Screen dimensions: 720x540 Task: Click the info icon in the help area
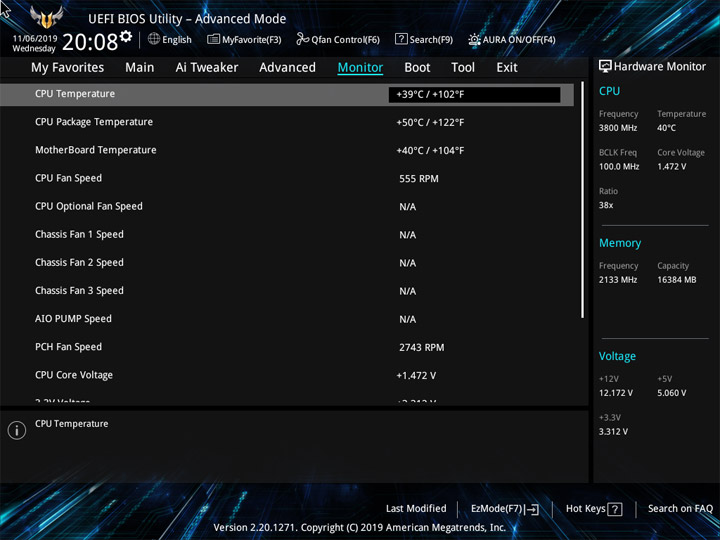pos(17,430)
